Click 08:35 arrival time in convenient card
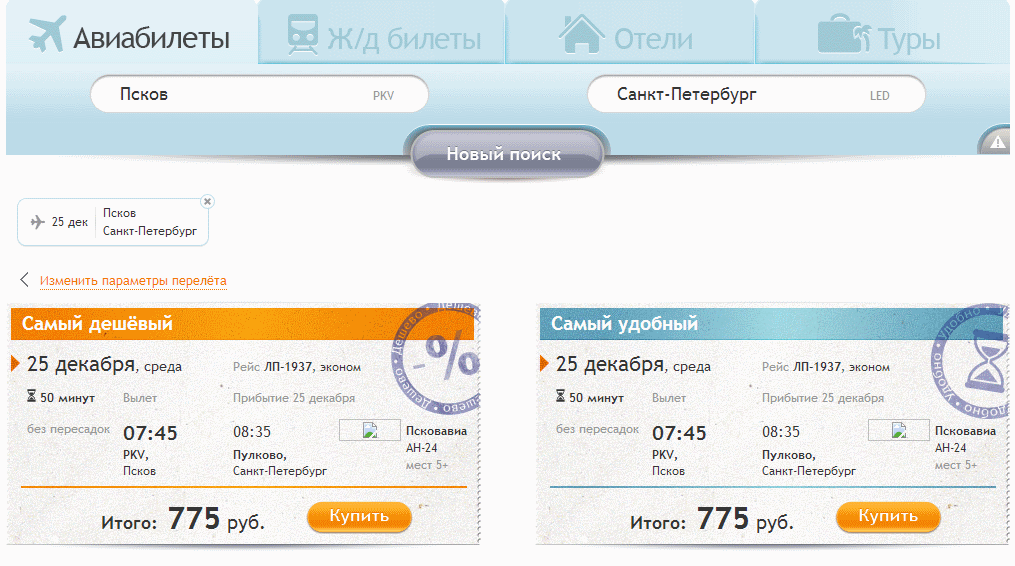1015x566 pixels. click(x=781, y=432)
